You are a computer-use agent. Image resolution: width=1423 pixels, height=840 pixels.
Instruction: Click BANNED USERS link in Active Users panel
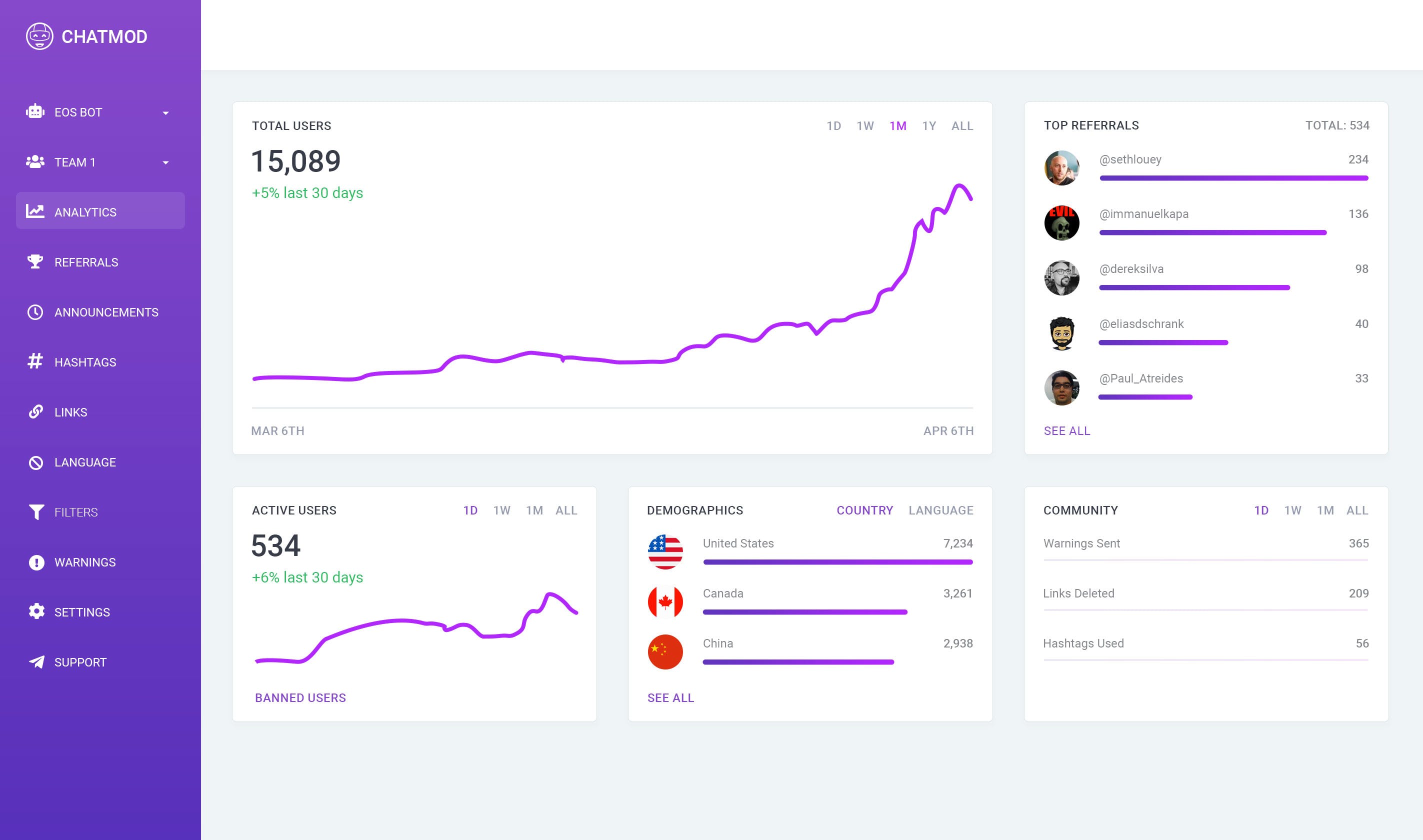299,696
